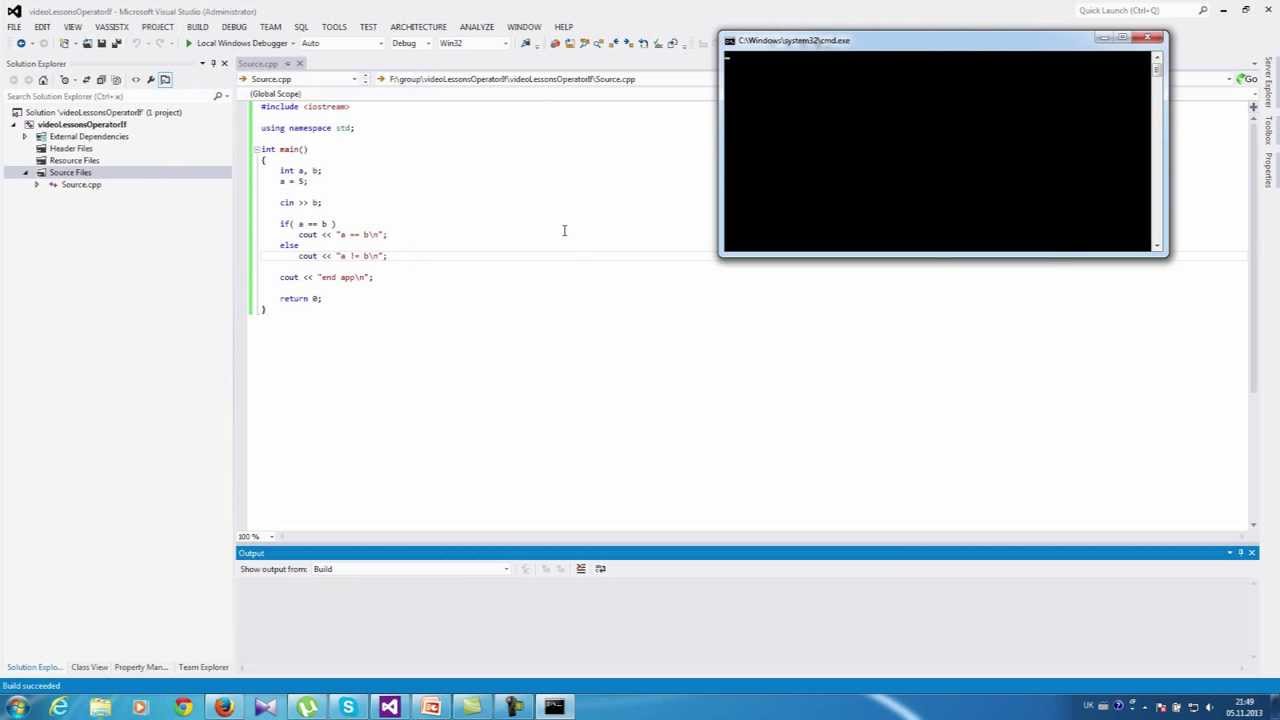Open Windows Explorer folder from the taskbar
Viewport: 1280px width, 720px height.
point(100,707)
